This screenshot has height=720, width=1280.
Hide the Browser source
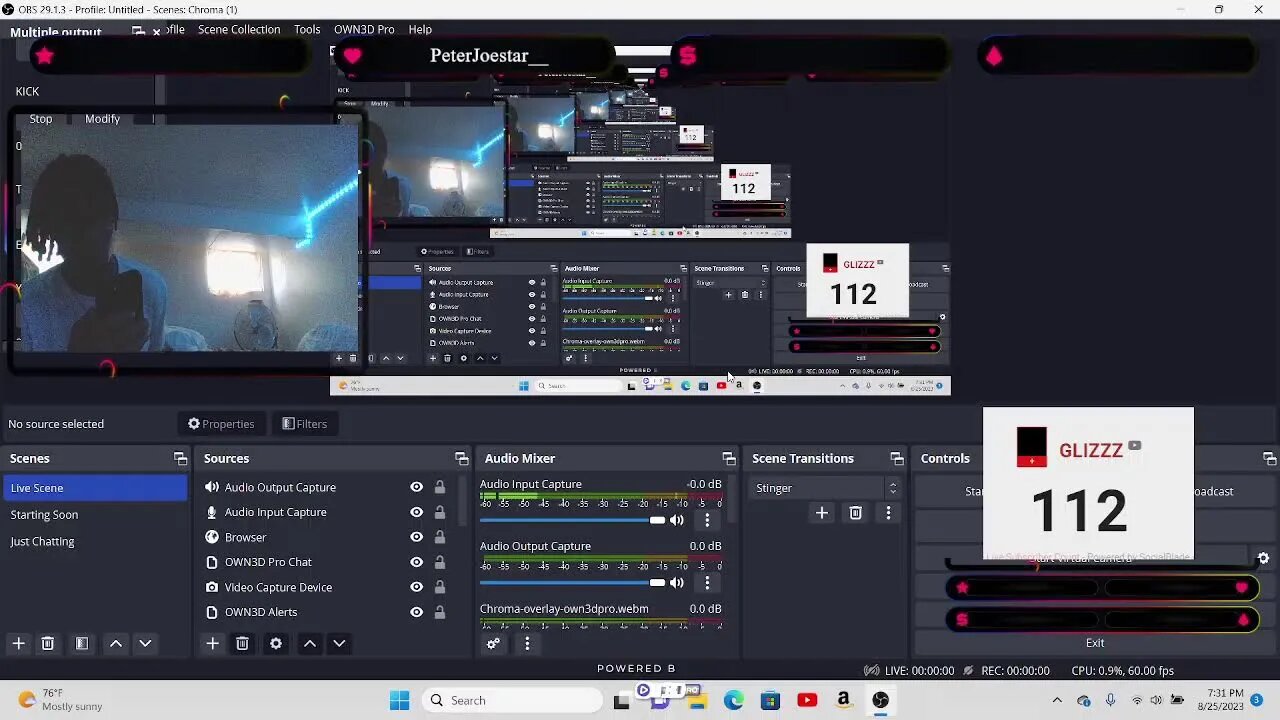click(416, 537)
